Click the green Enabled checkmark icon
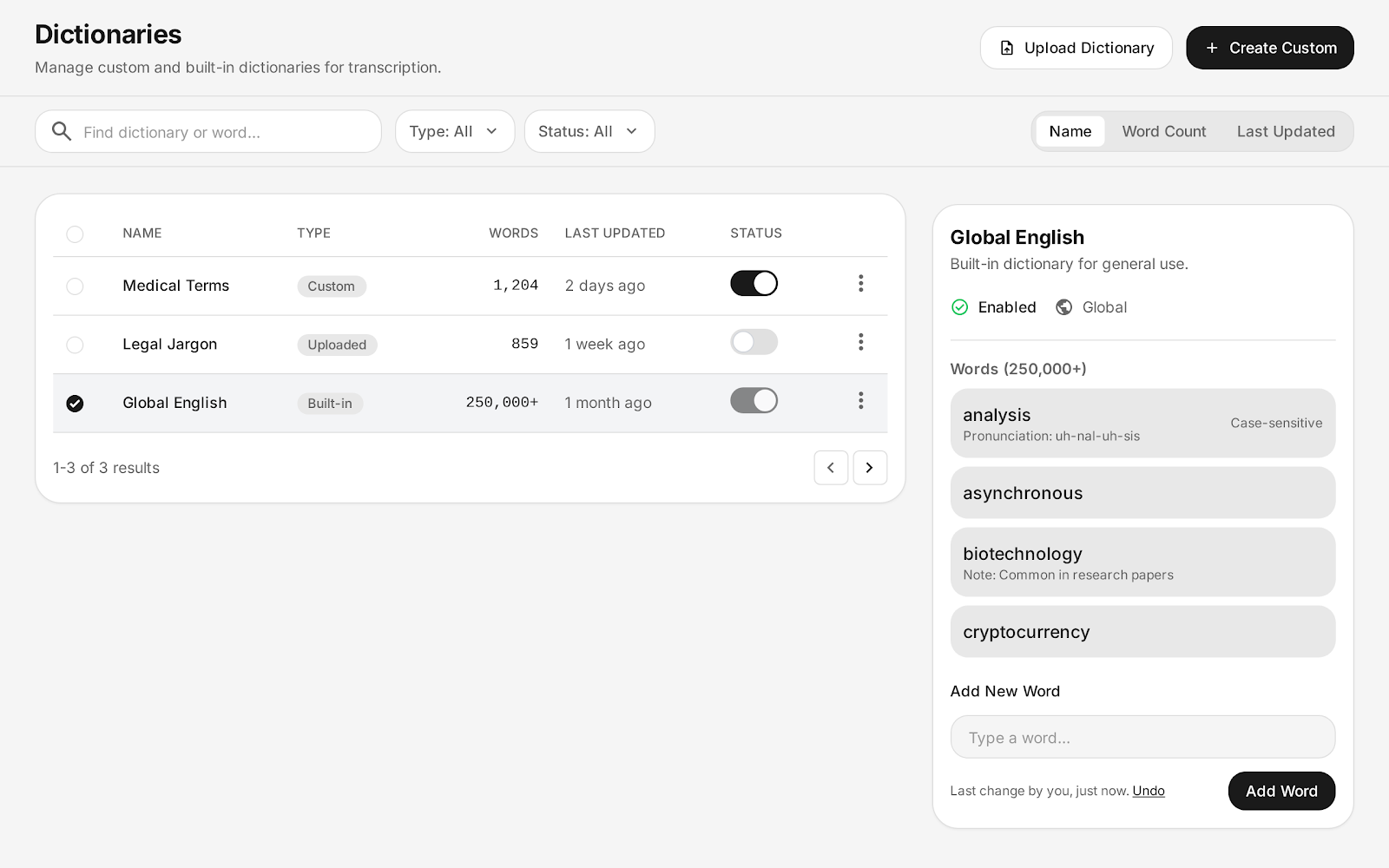This screenshot has height=868, width=1389. (x=960, y=307)
